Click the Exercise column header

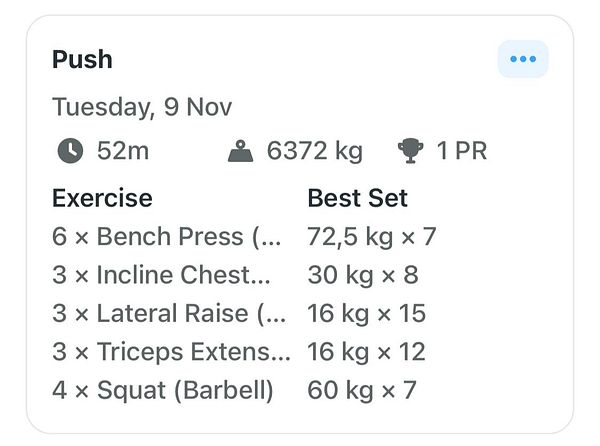click(x=102, y=198)
